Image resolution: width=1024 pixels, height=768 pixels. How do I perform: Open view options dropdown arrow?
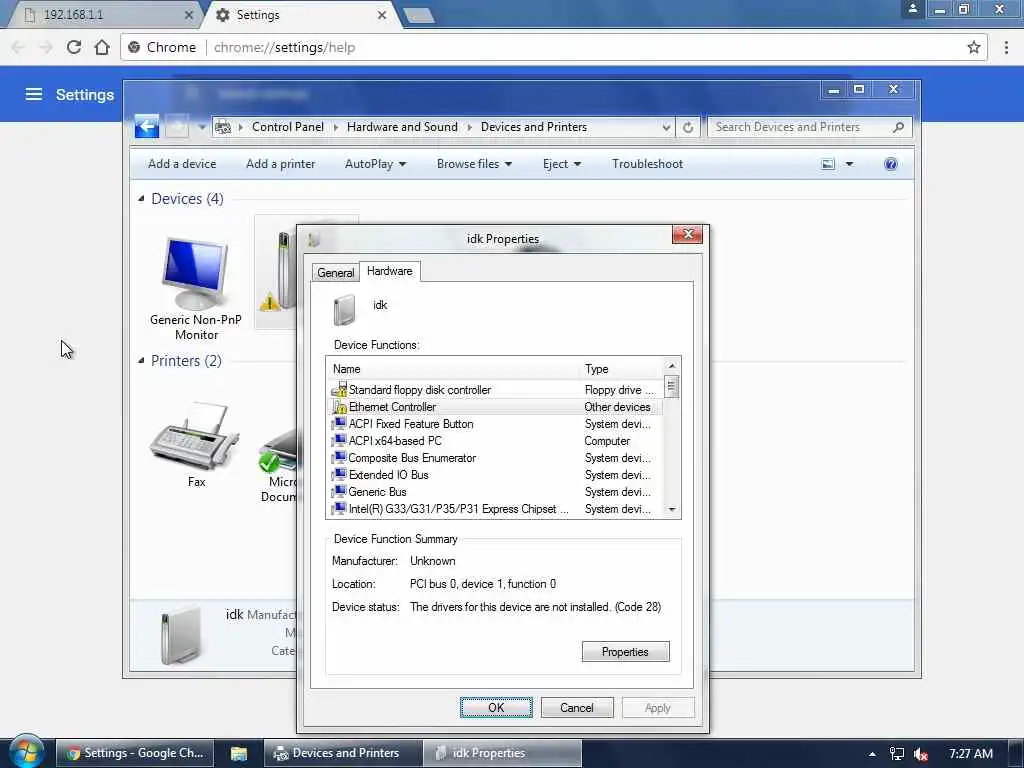[x=849, y=164]
